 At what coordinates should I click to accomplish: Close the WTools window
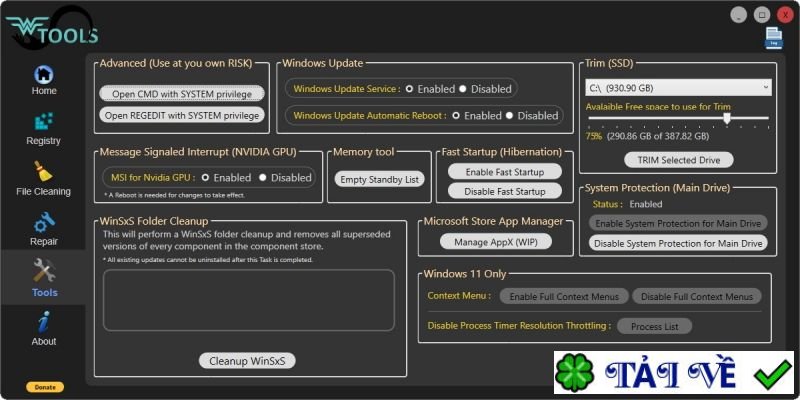[x=785, y=15]
